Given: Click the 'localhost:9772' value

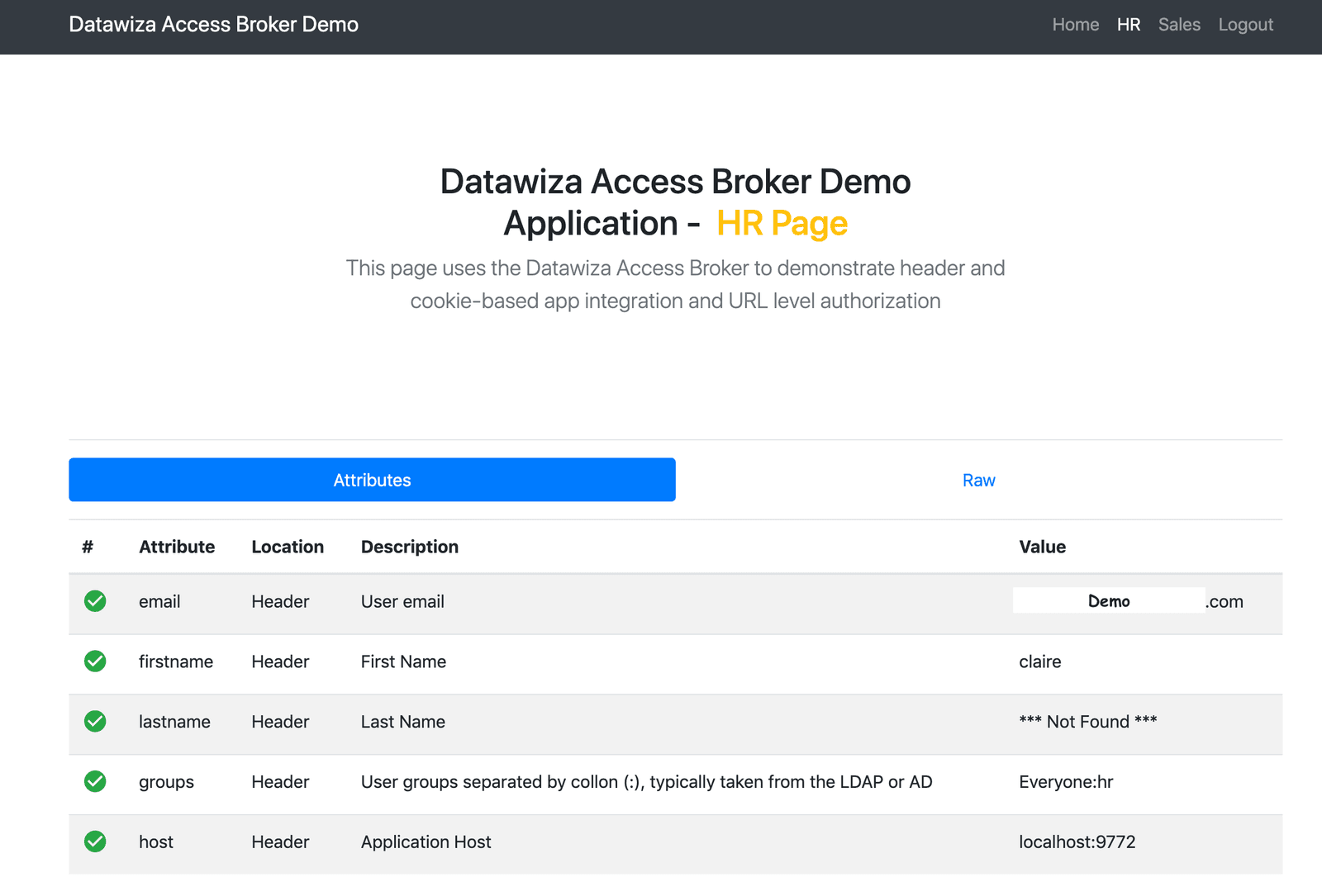Looking at the screenshot, I should tap(1077, 841).
